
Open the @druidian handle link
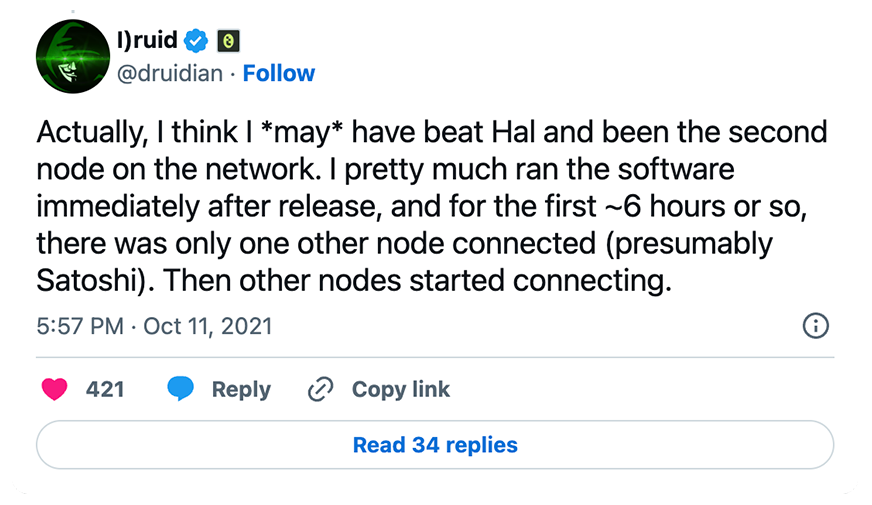[x=173, y=73]
